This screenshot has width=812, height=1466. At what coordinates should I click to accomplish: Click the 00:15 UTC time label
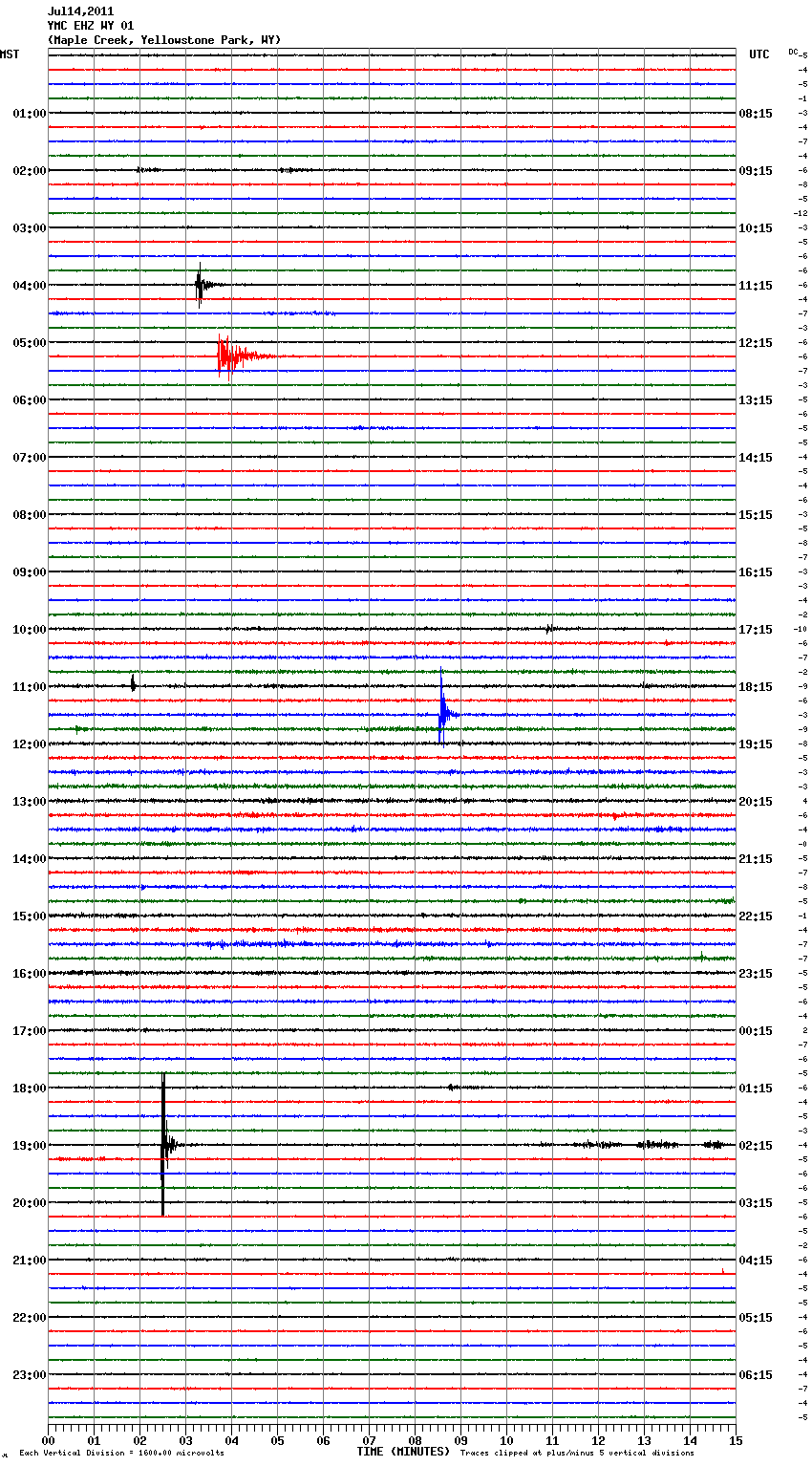756,1031
